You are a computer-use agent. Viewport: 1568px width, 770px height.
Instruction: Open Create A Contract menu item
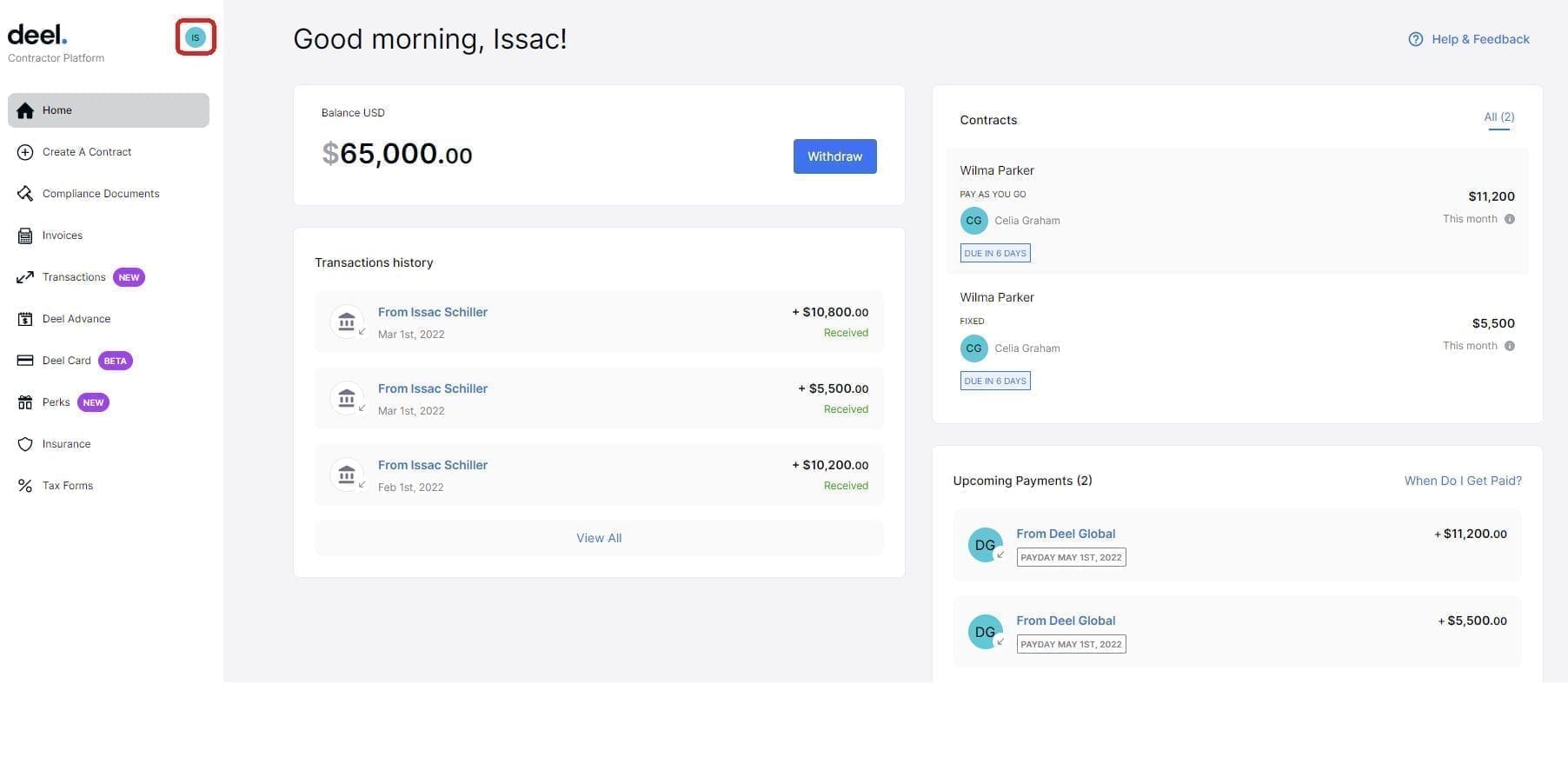[109, 152]
